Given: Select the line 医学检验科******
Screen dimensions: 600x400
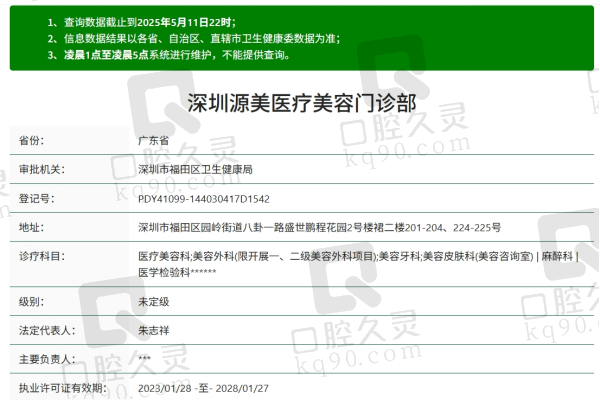Looking at the screenshot, I should [177, 272].
